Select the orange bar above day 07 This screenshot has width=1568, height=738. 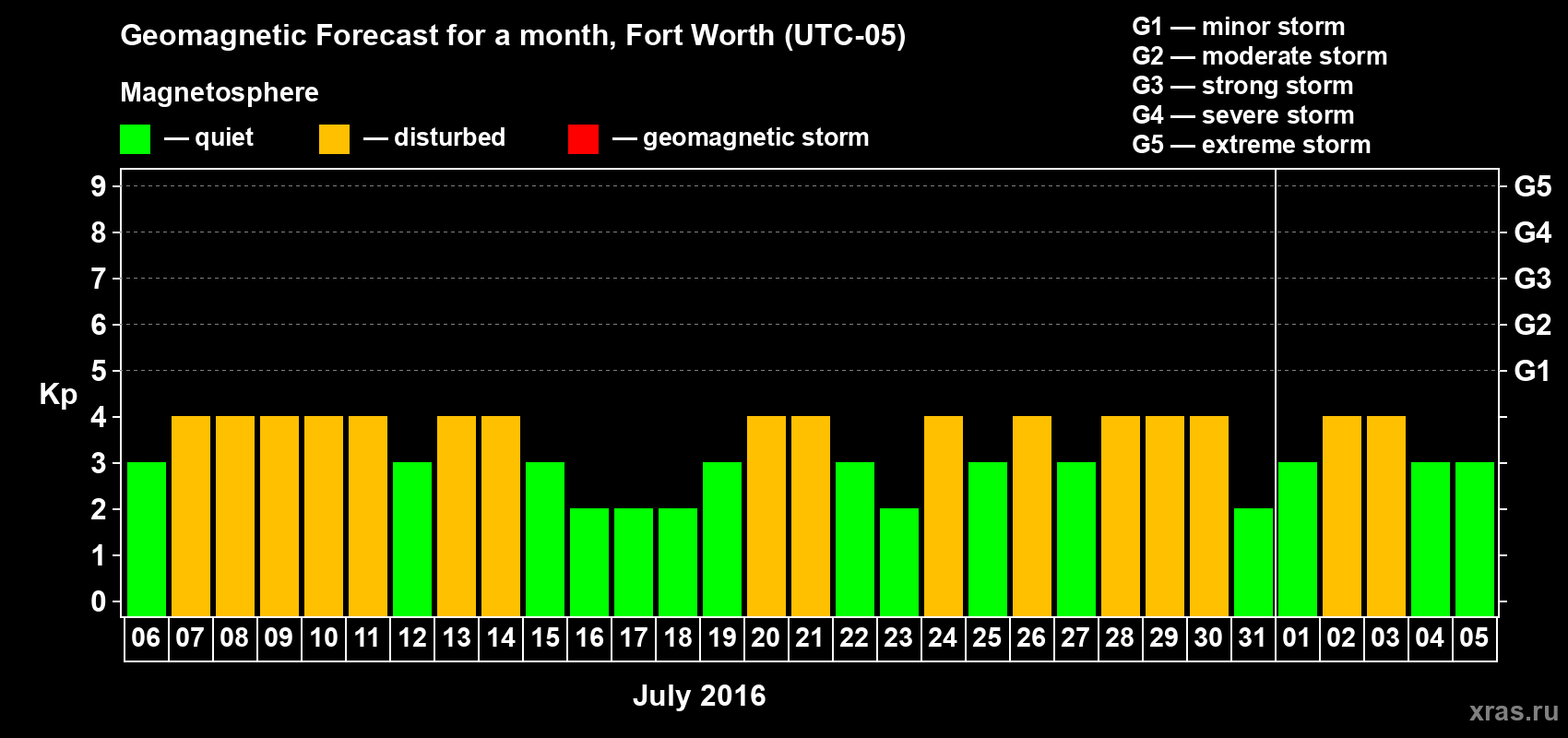tap(191, 517)
